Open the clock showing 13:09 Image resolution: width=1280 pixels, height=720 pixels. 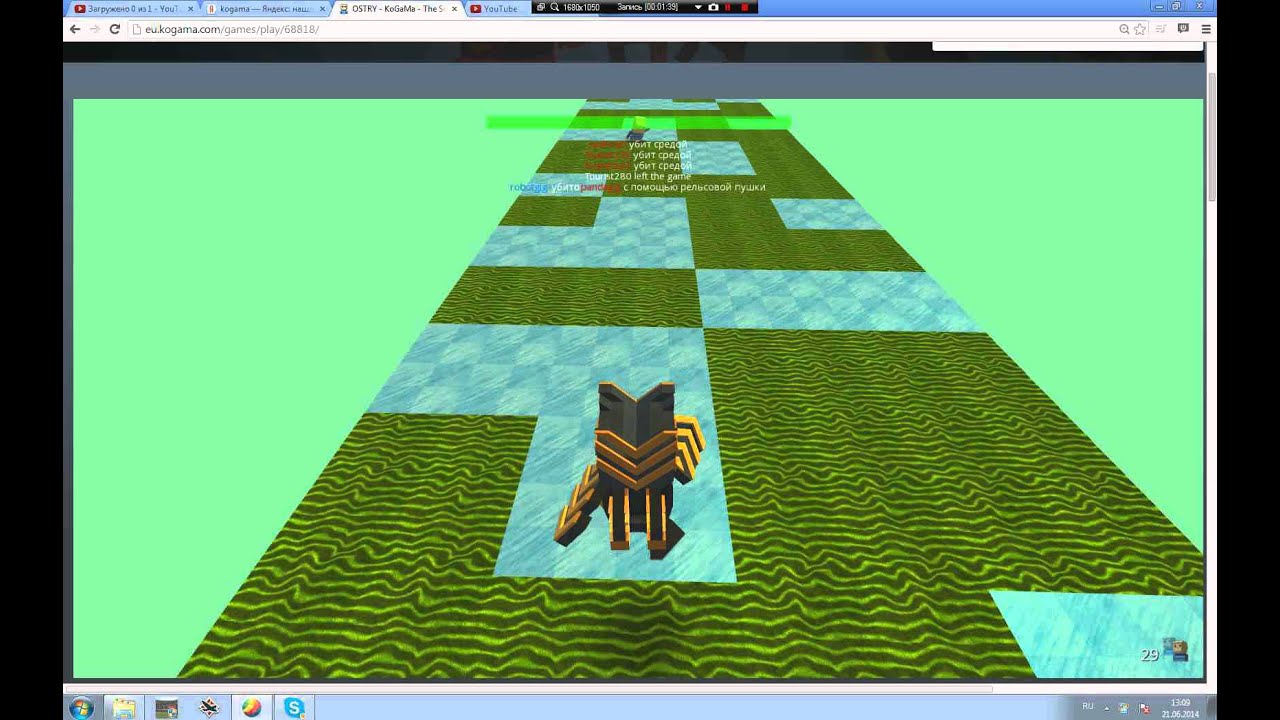coord(1180,708)
